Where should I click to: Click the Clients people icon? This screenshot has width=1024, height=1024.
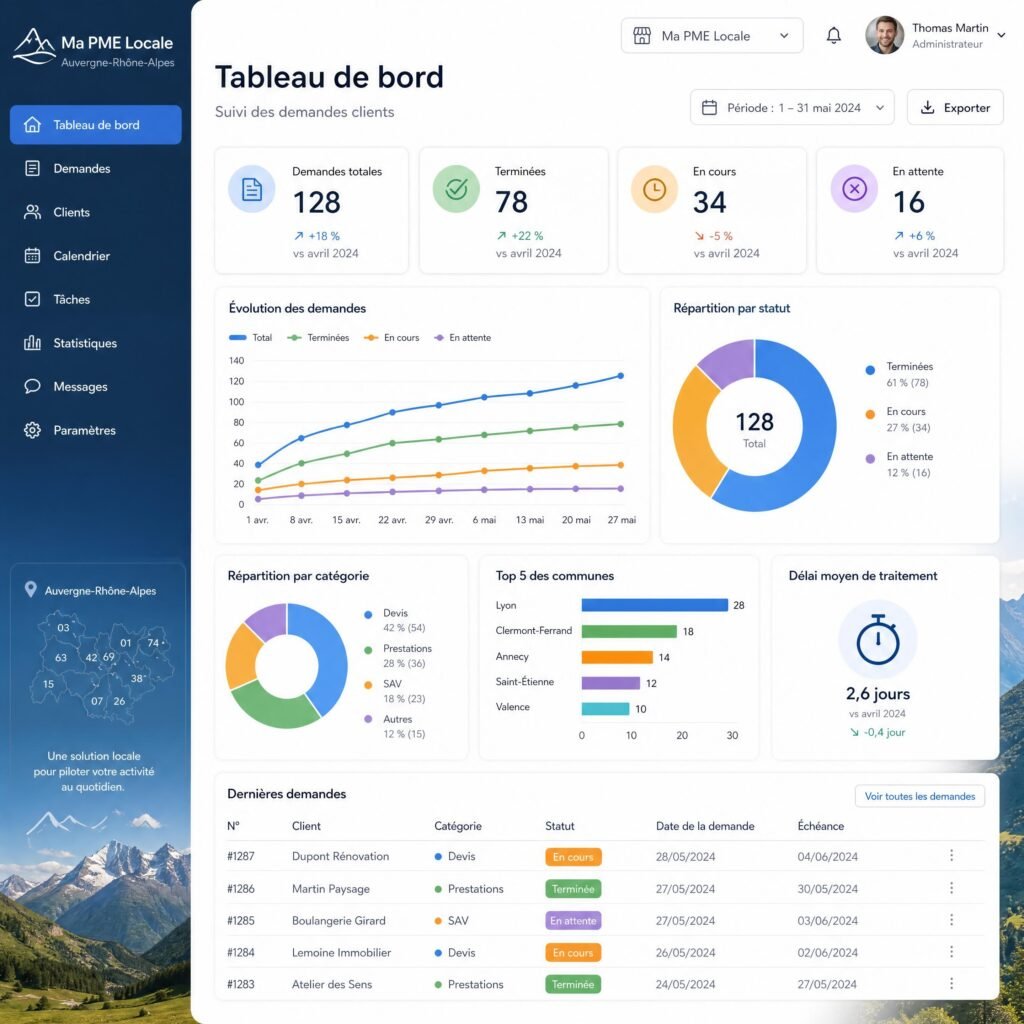32,212
